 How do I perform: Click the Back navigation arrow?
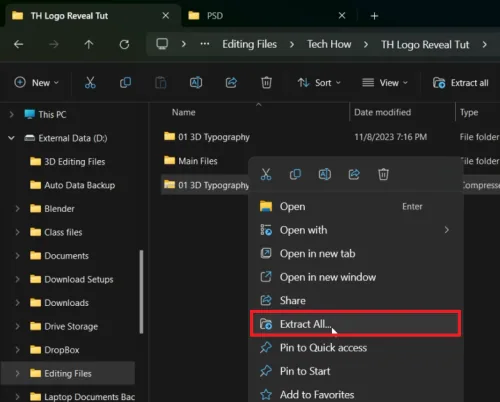tap(19, 44)
